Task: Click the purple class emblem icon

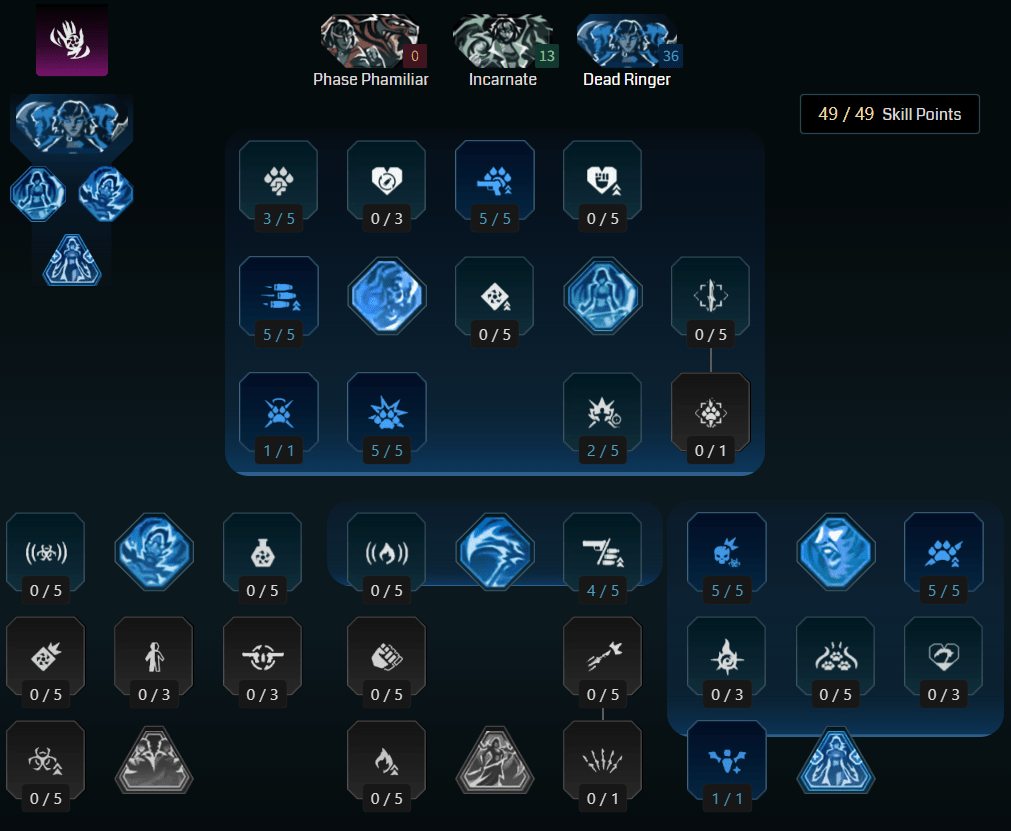Action: coord(72,40)
